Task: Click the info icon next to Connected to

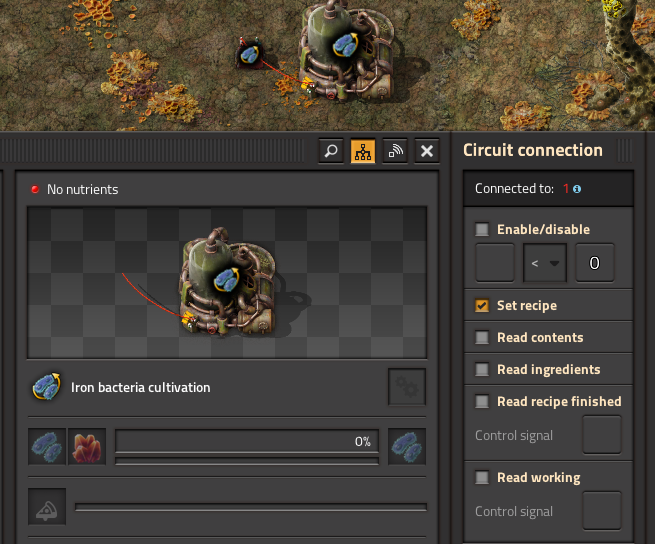Action: coord(577,189)
